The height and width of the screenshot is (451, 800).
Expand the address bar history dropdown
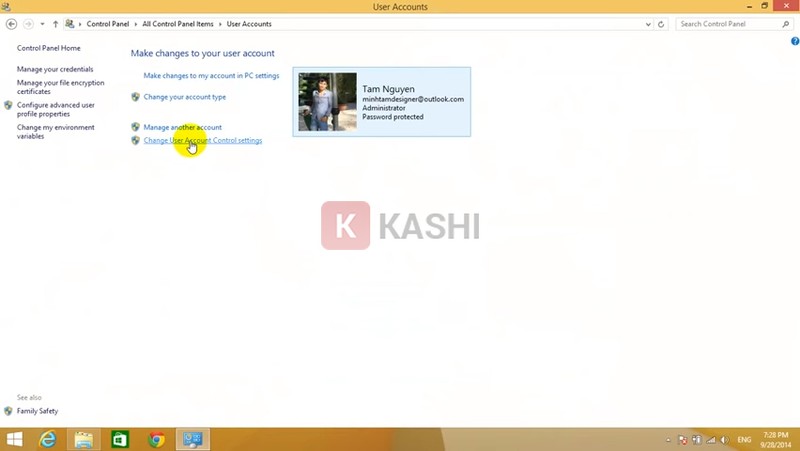tap(648, 24)
